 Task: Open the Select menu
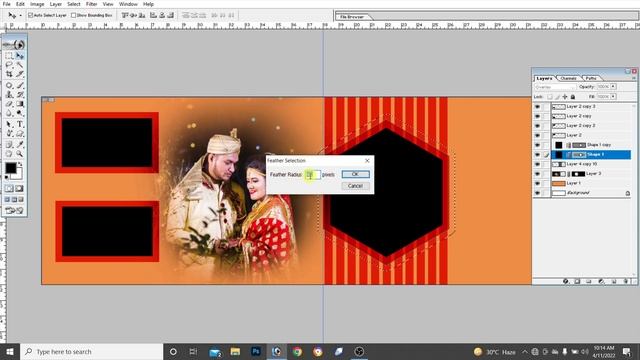pyautogui.click(x=73, y=4)
